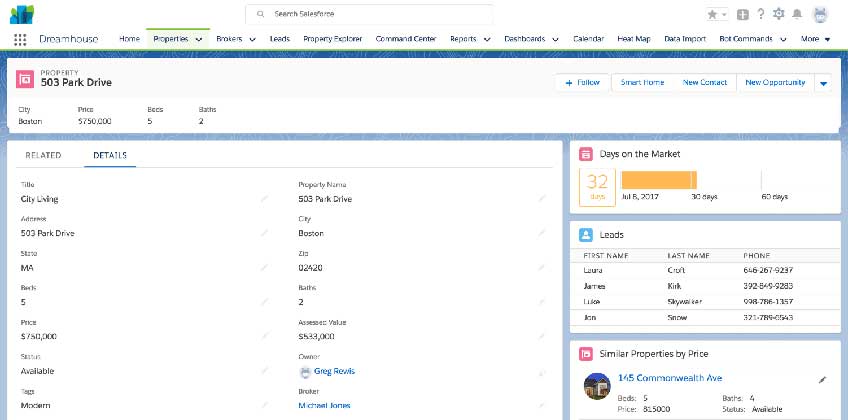Image resolution: width=848 pixels, height=420 pixels.
Task: Edit the Zip field pencil icon
Action: (542, 268)
